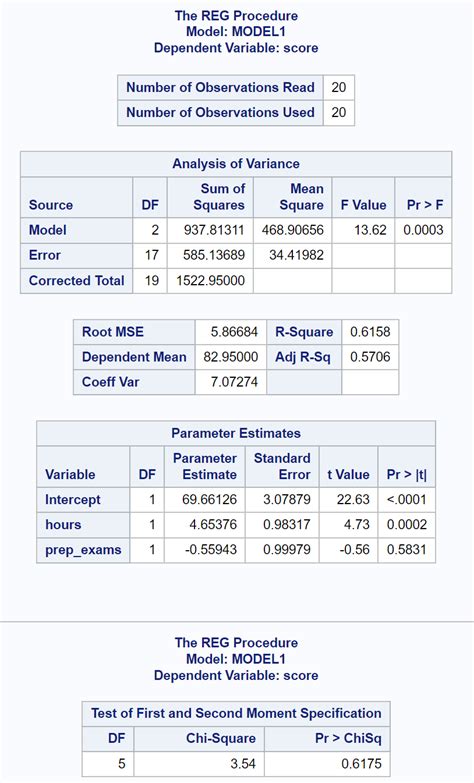The height and width of the screenshot is (783, 474).
Task: Click the 'Parameter Estimates' table header
Action: 236,433
